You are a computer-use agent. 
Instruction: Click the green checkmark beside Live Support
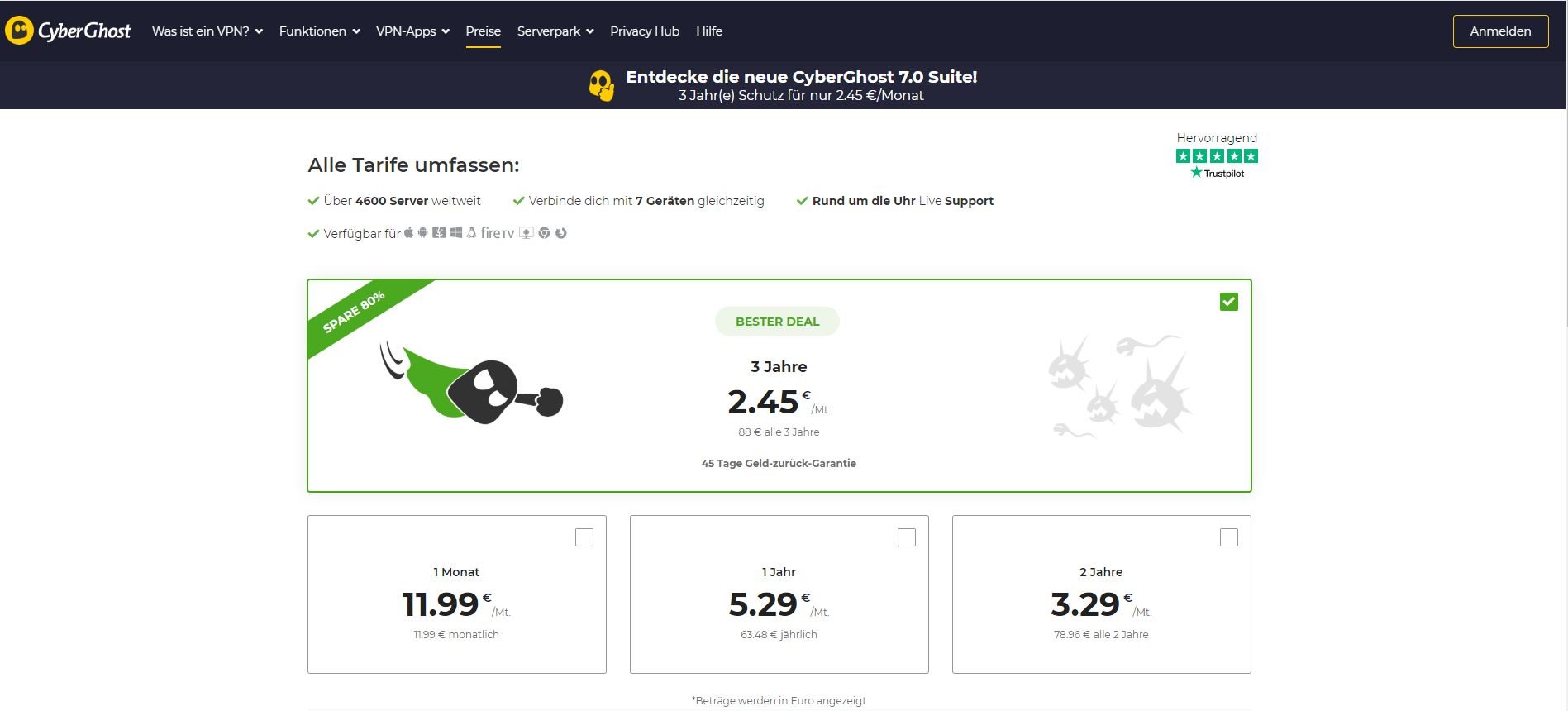pos(802,201)
